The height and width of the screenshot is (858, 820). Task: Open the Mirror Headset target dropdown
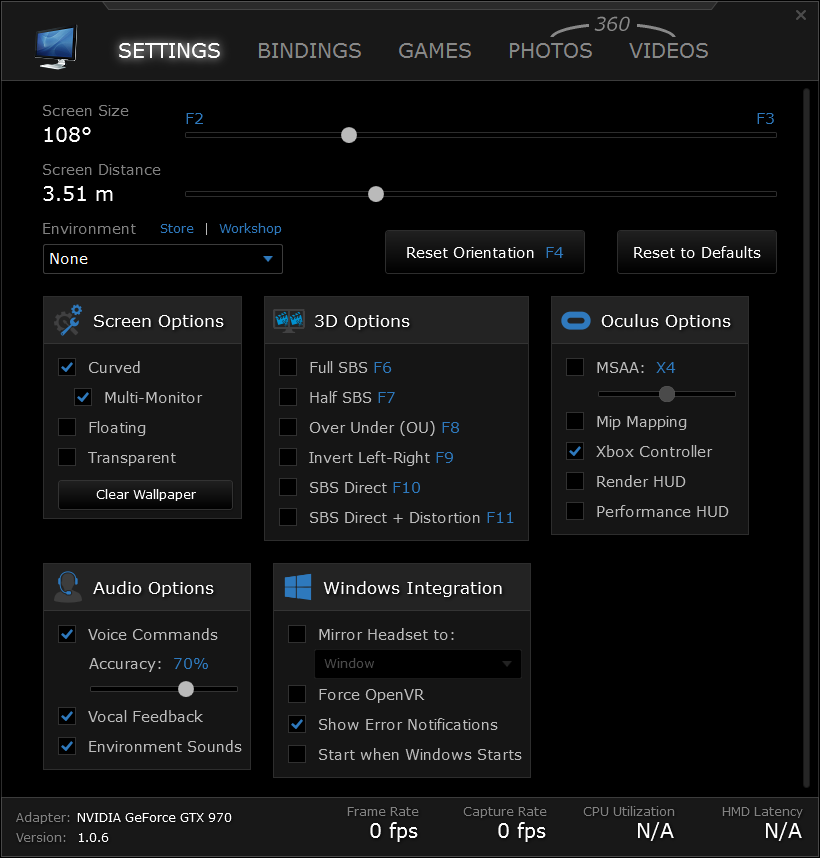point(418,663)
